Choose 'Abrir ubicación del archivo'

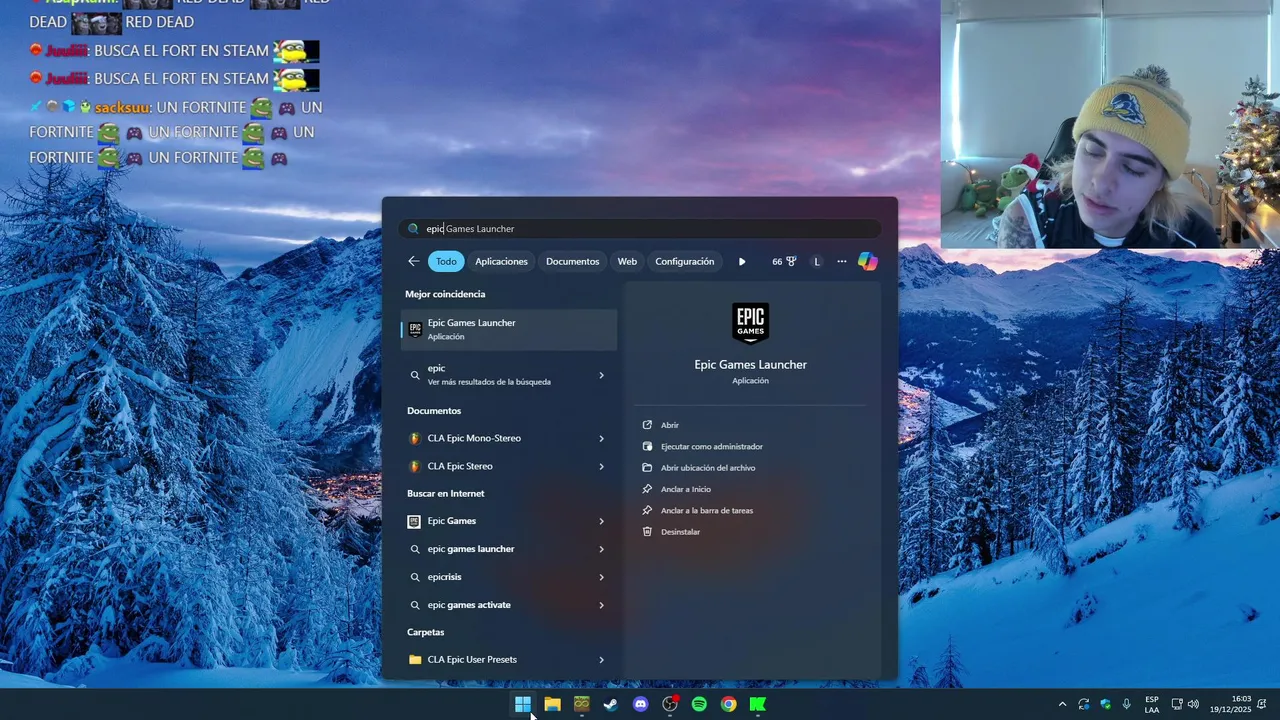coord(708,468)
